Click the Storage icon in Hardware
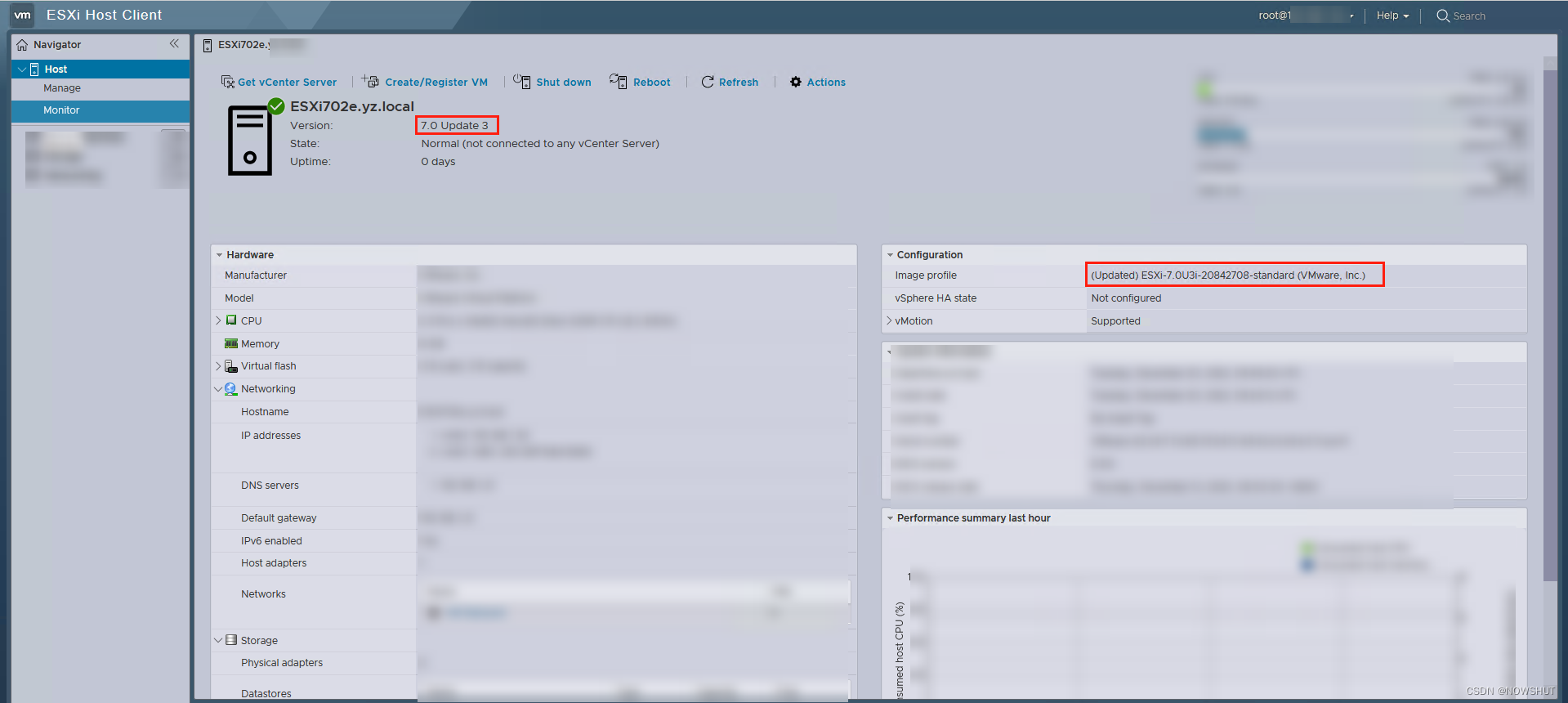The image size is (1568, 703). point(231,640)
